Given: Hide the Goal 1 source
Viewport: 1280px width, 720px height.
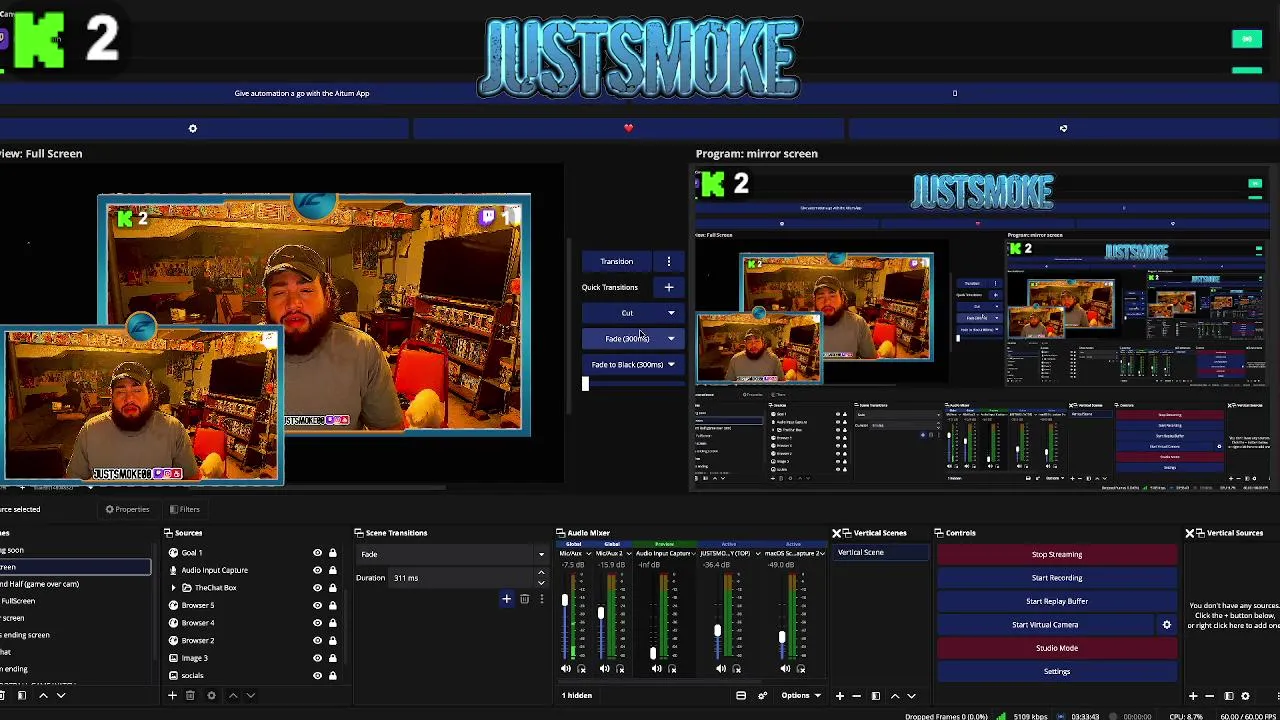Looking at the screenshot, I should (318, 553).
